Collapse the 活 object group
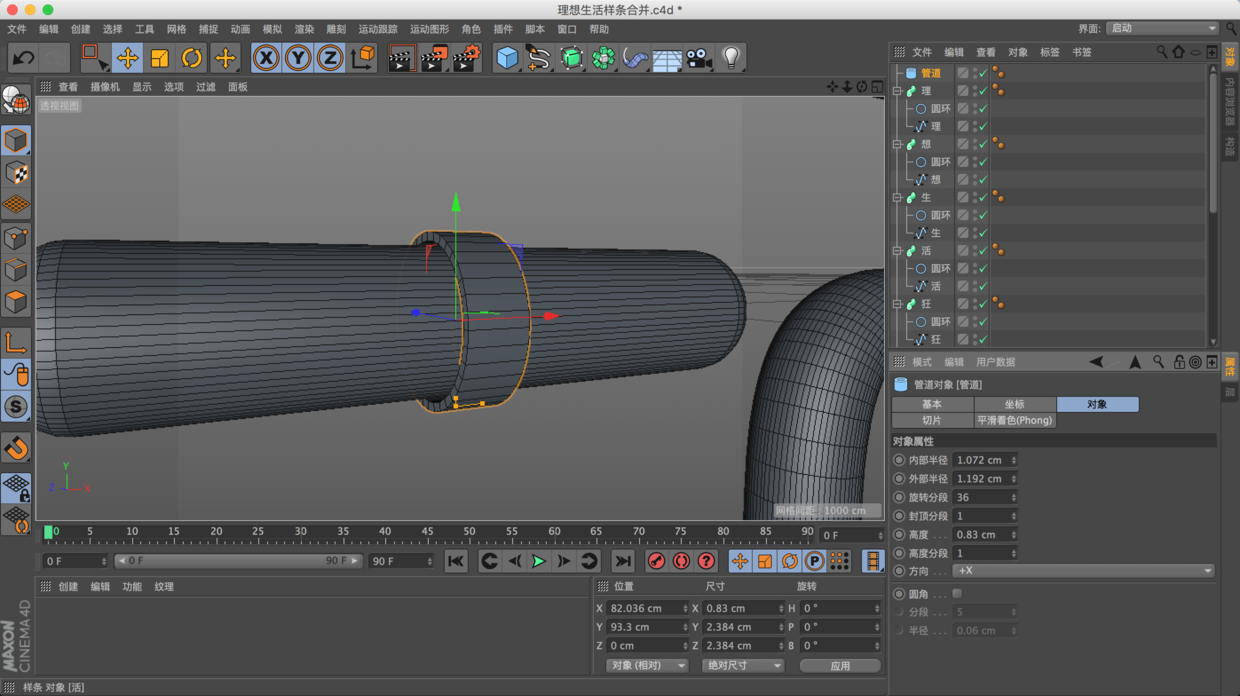This screenshot has width=1240, height=696. point(898,251)
